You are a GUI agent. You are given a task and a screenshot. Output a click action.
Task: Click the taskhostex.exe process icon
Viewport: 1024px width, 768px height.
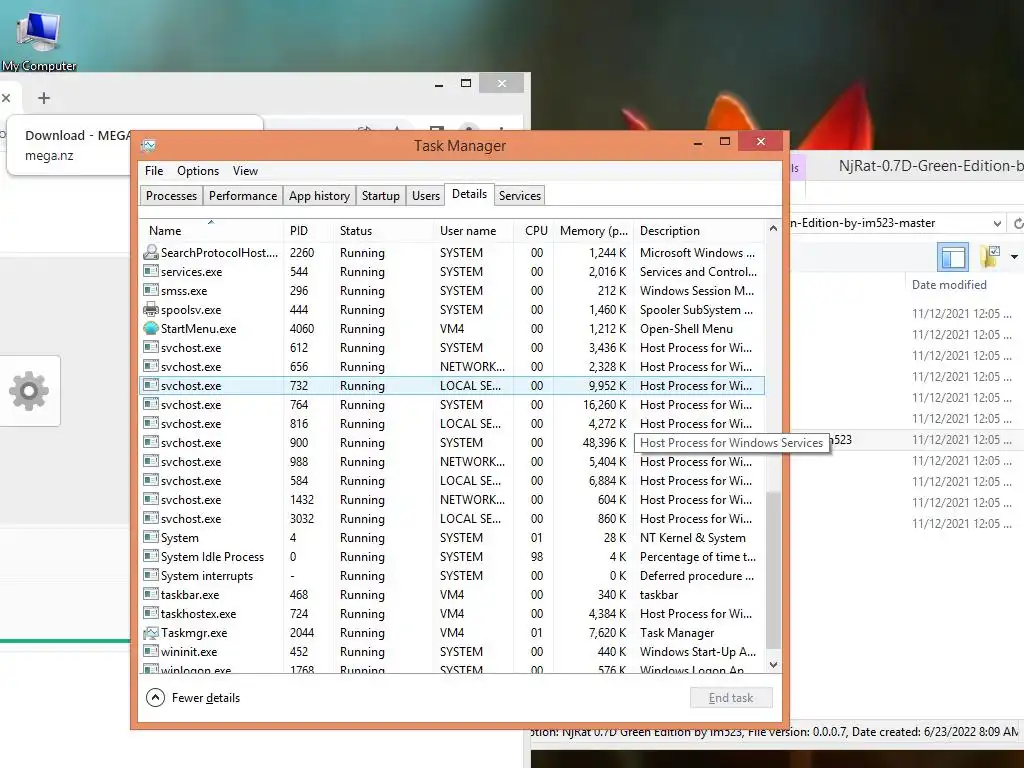151,613
